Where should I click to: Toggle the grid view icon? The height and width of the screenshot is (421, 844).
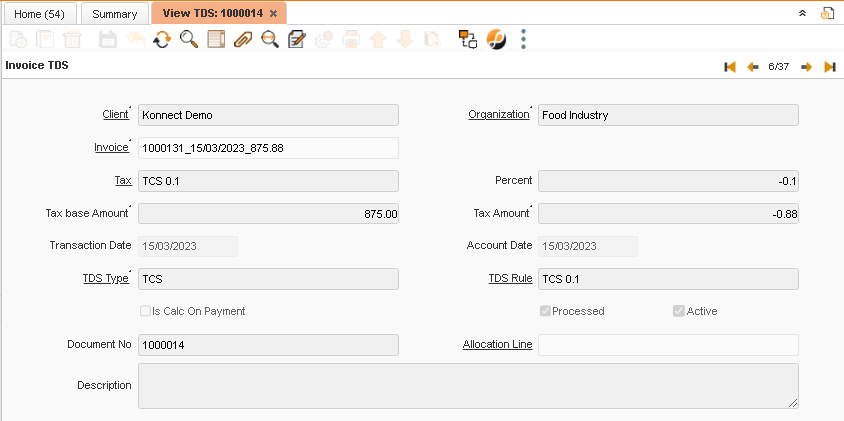click(216, 40)
